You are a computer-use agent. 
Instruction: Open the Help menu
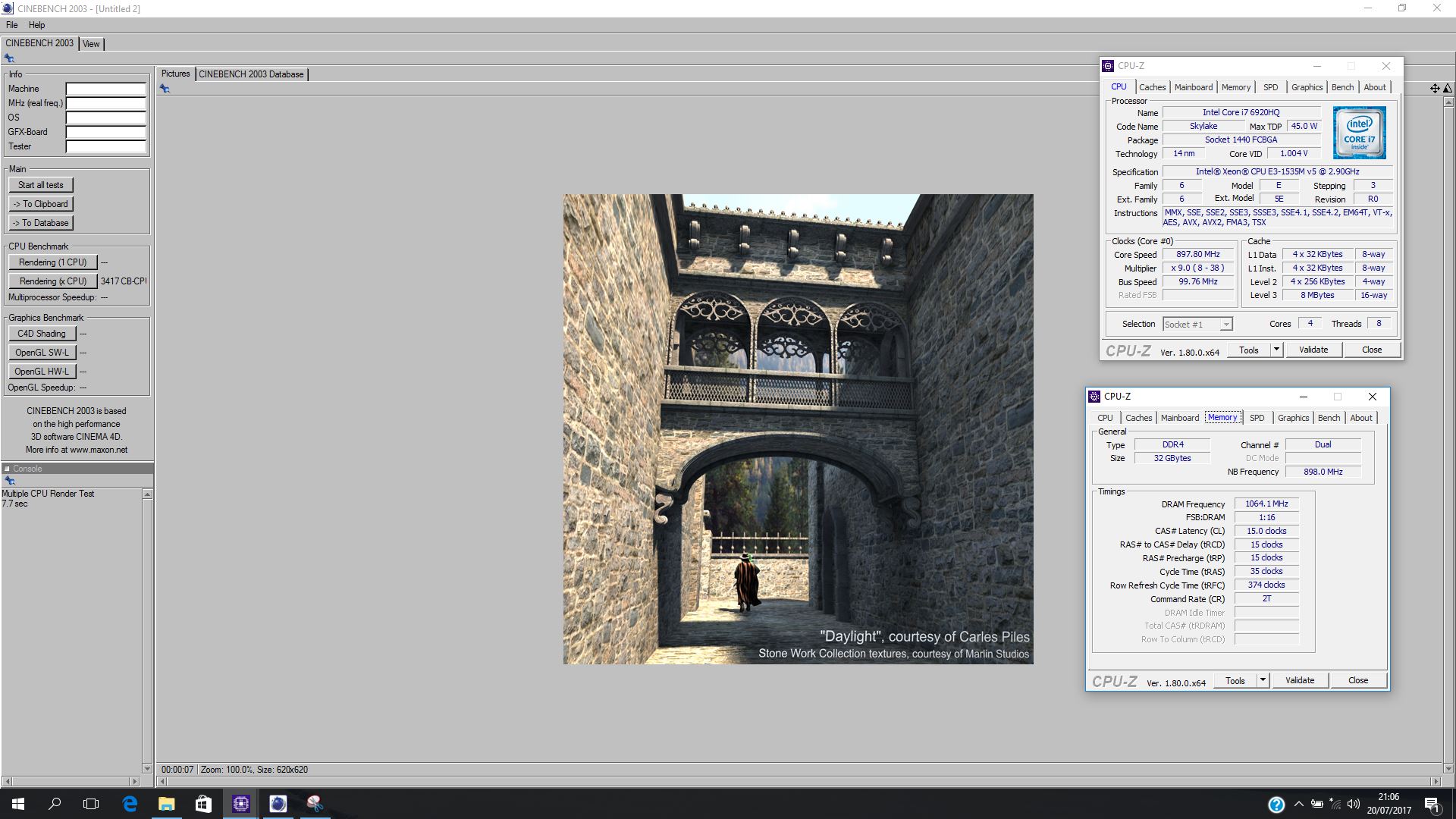click(x=36, y=25)
